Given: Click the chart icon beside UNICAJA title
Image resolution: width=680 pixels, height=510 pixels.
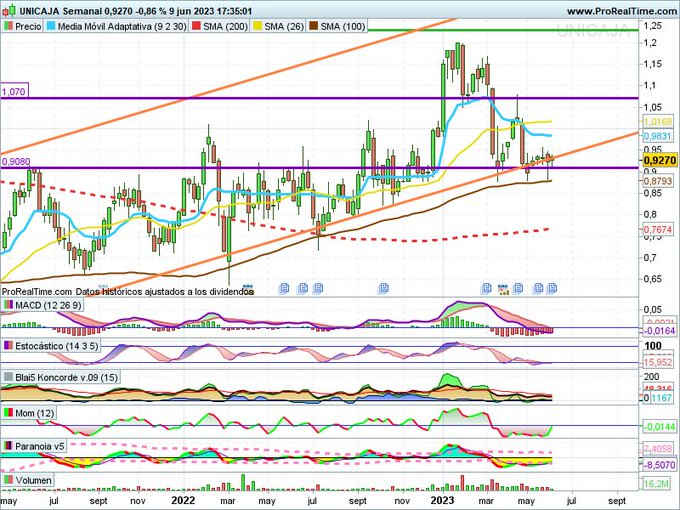Looking at the screenshot, I should (x=10, y=10).
